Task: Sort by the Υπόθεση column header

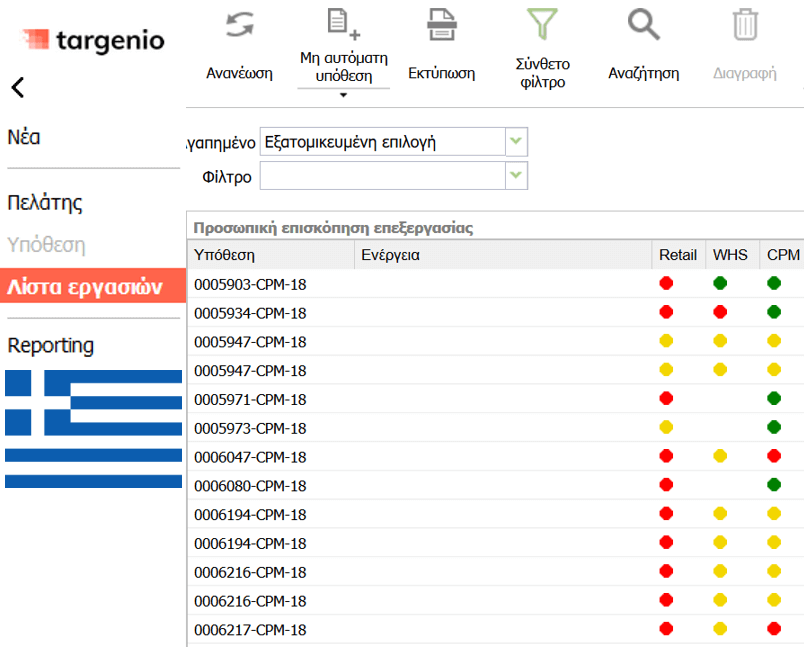Action: [x=224, y=255]
